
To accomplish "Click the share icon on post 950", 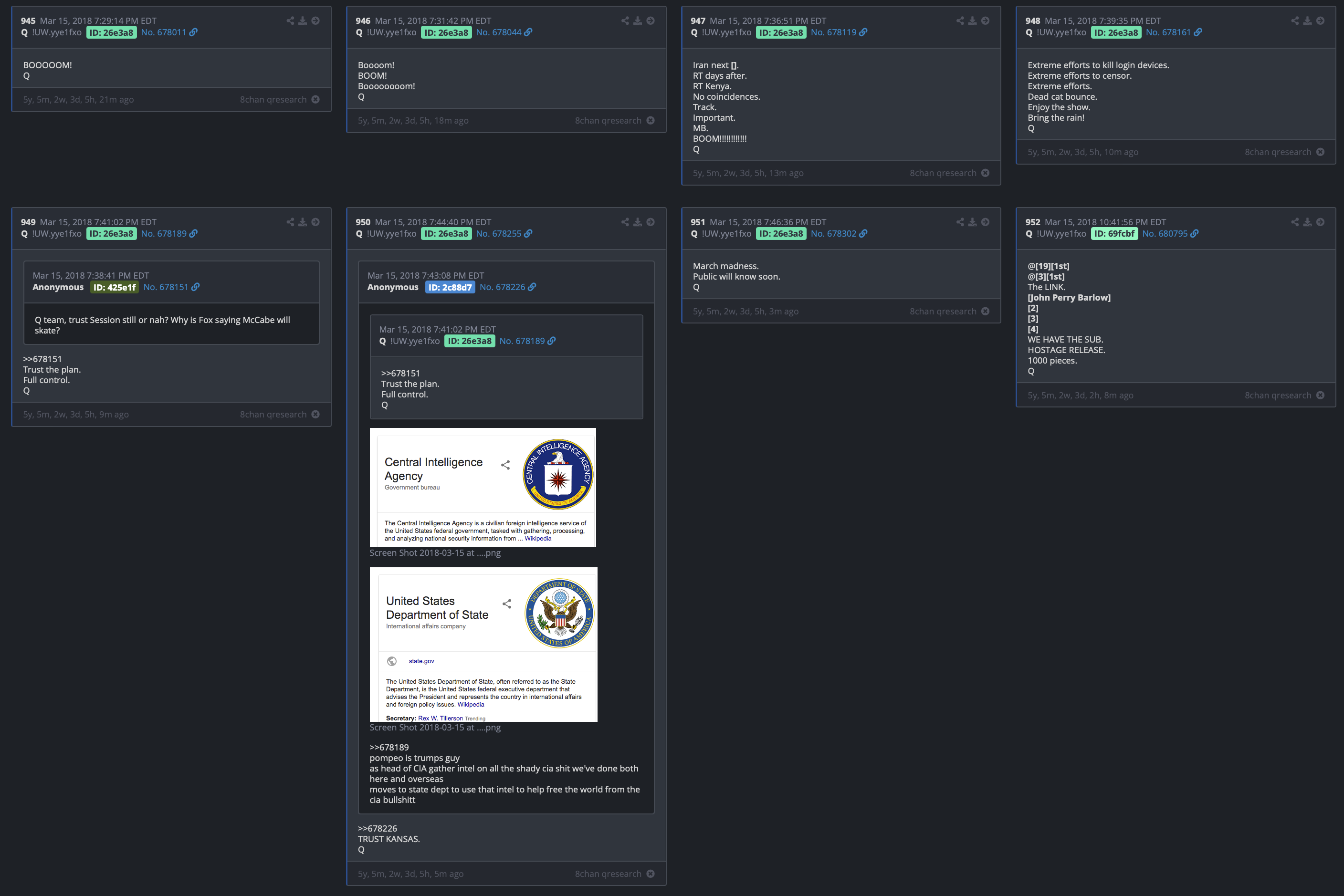I will (x=625, y=222).
